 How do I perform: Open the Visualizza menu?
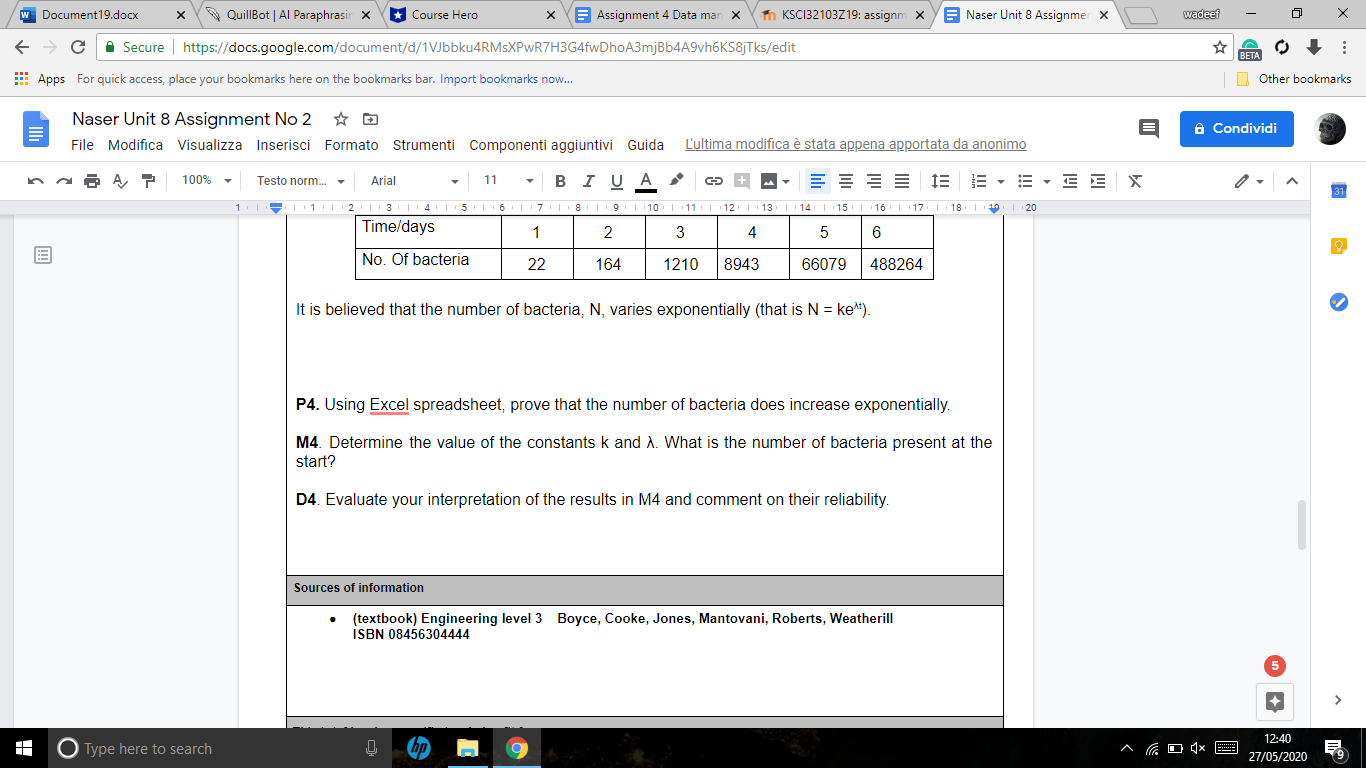[210, 145]
